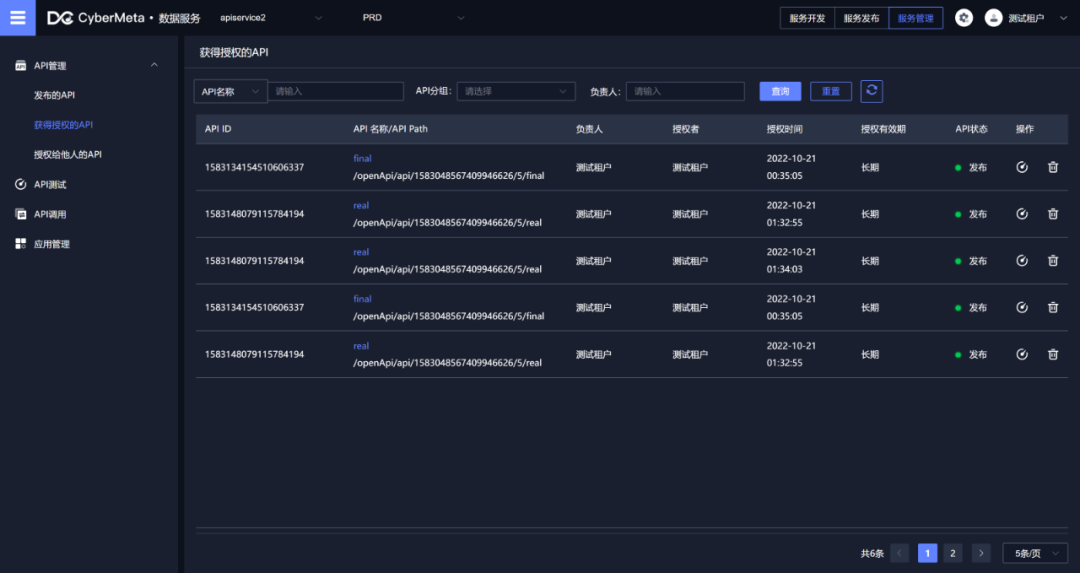The image size is (1080, 573).
Task: Switch to the 服务发布 tab
Action: tap(862, 18)
